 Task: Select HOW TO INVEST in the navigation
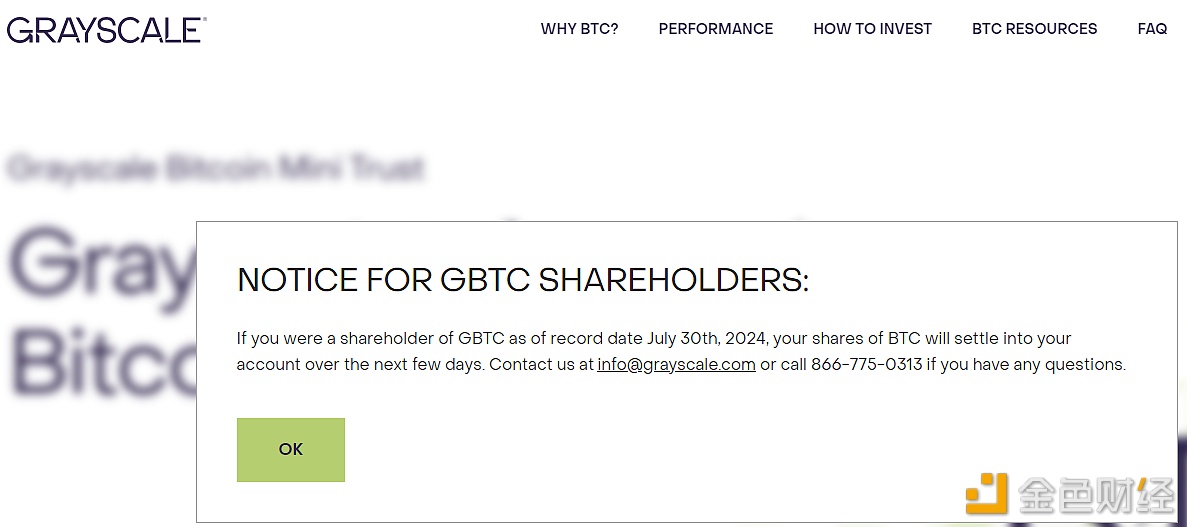pos(872,29)
